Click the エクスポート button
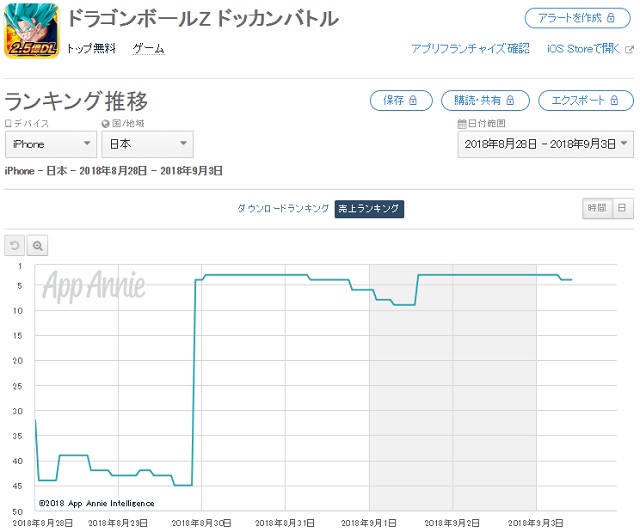This screenshot has height=532, width=640. coord(585,101)
